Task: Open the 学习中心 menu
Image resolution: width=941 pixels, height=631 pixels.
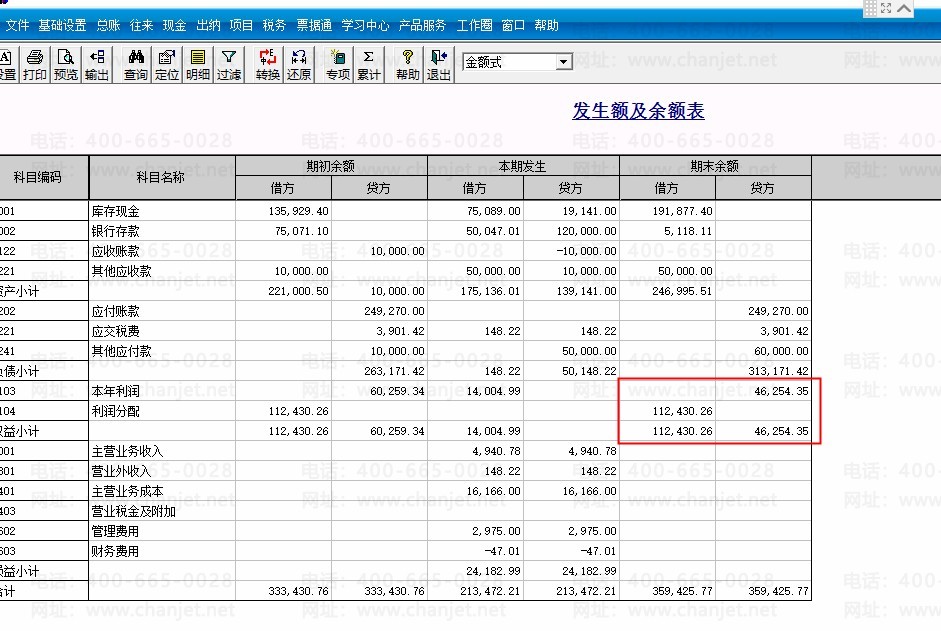Action: coord(365,25)
